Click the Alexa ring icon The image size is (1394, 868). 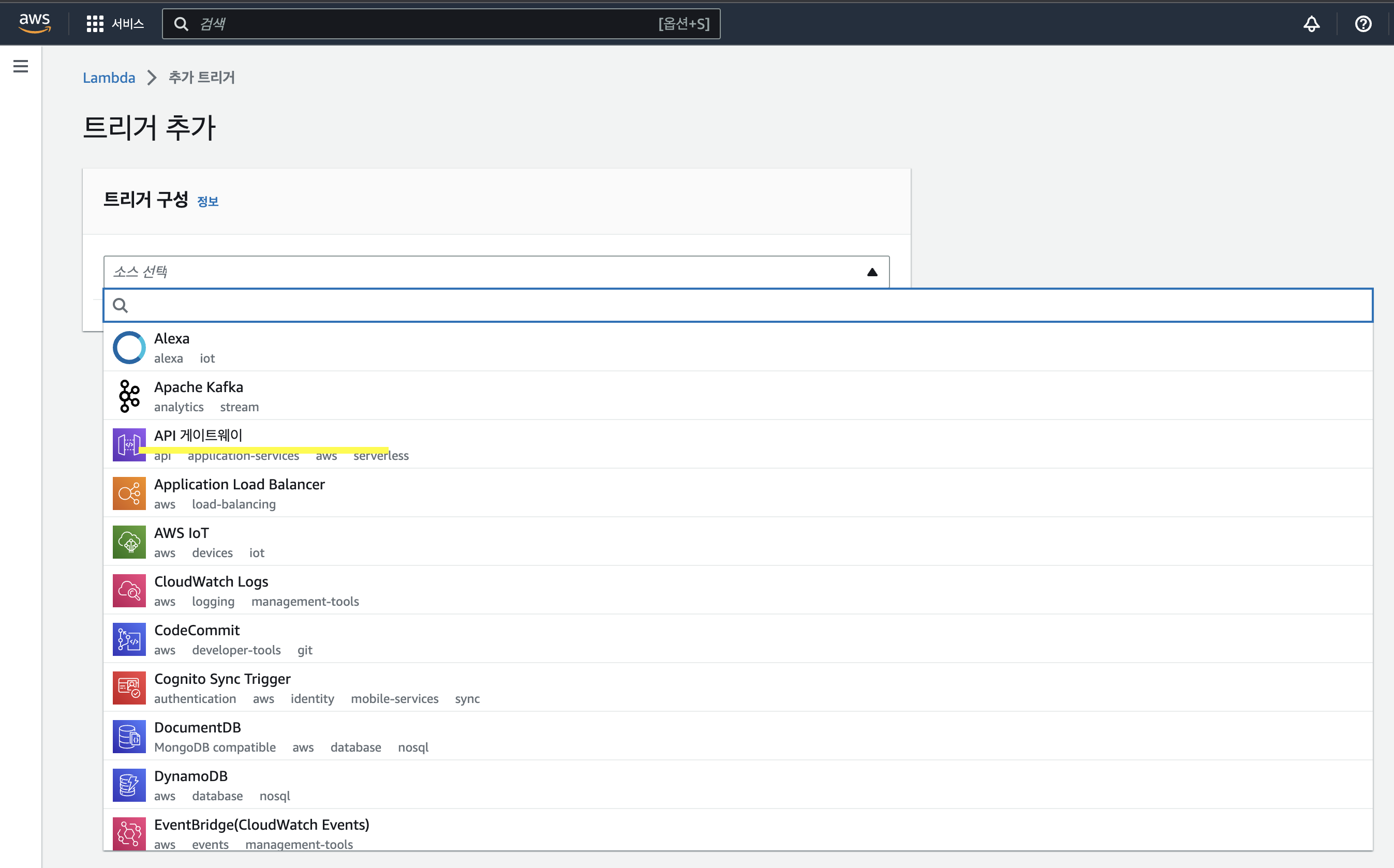129,347
